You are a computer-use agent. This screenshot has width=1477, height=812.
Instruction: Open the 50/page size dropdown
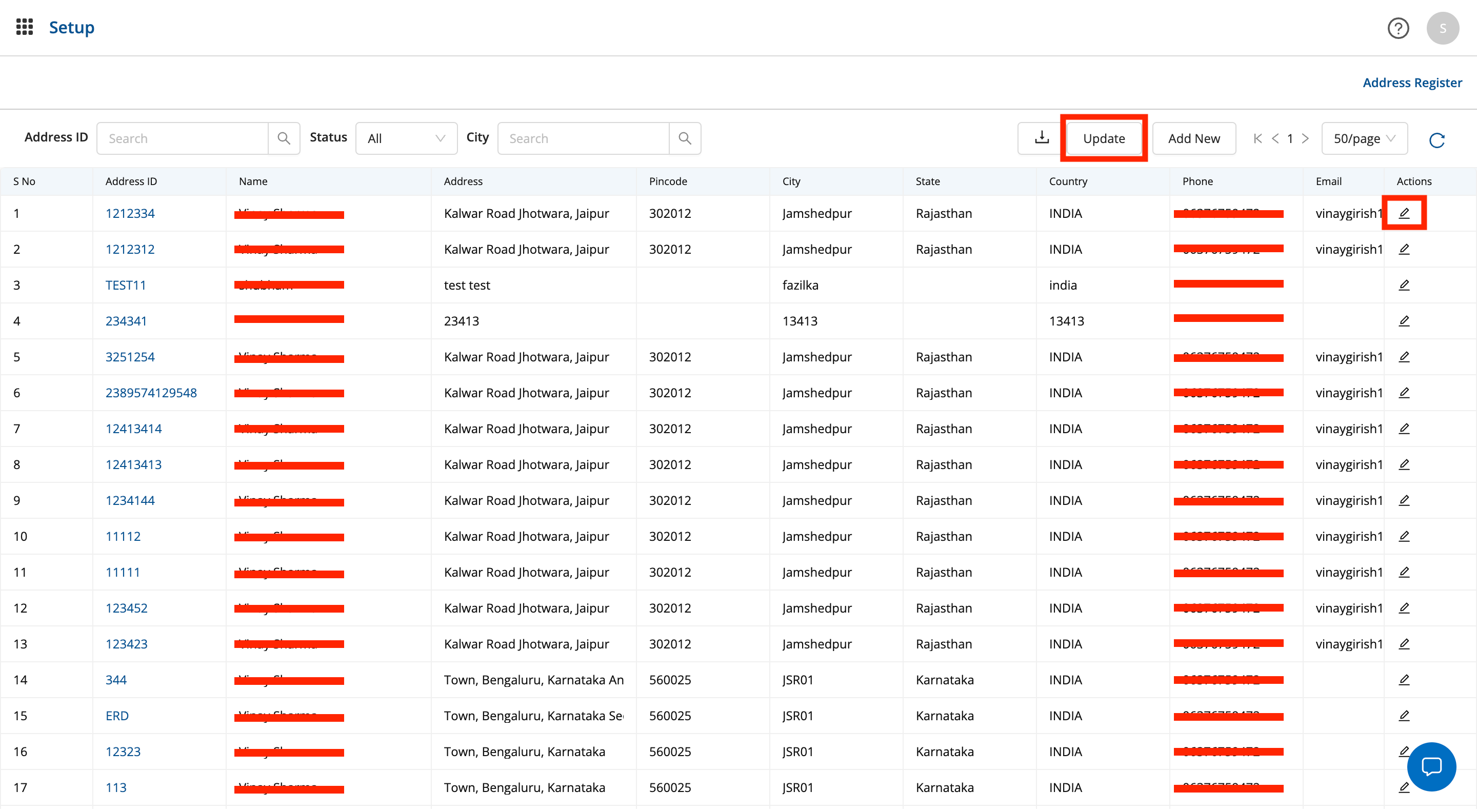pos(1363,138)
